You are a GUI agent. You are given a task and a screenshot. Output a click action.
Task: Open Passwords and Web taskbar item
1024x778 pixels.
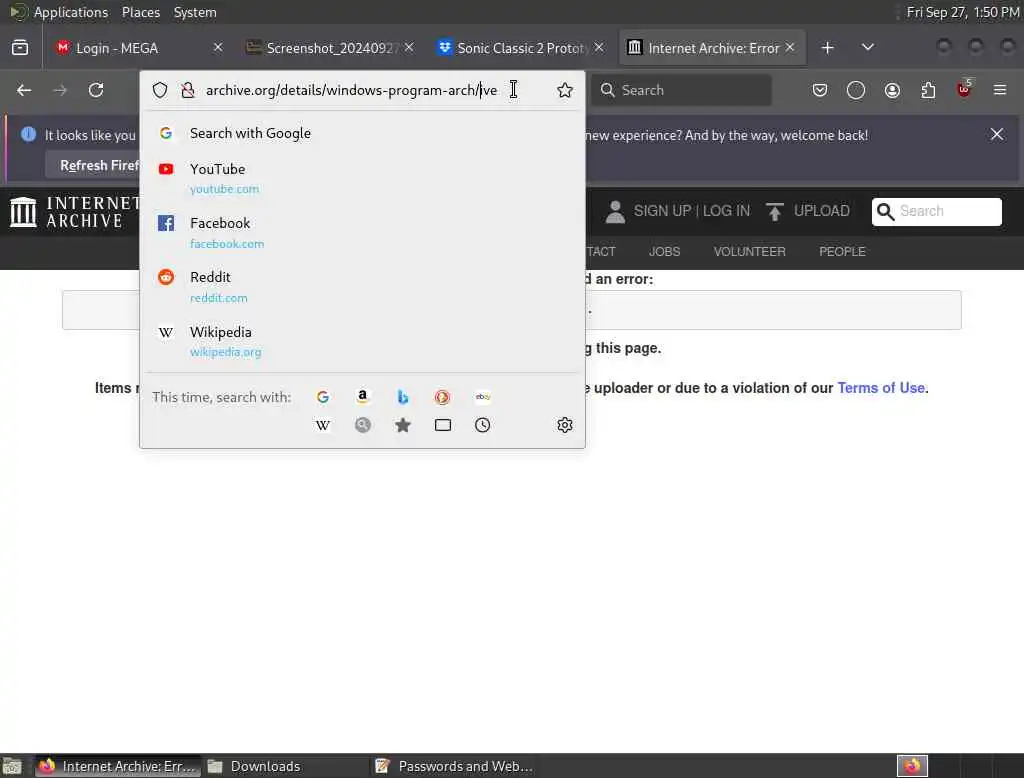click(454, 766)
